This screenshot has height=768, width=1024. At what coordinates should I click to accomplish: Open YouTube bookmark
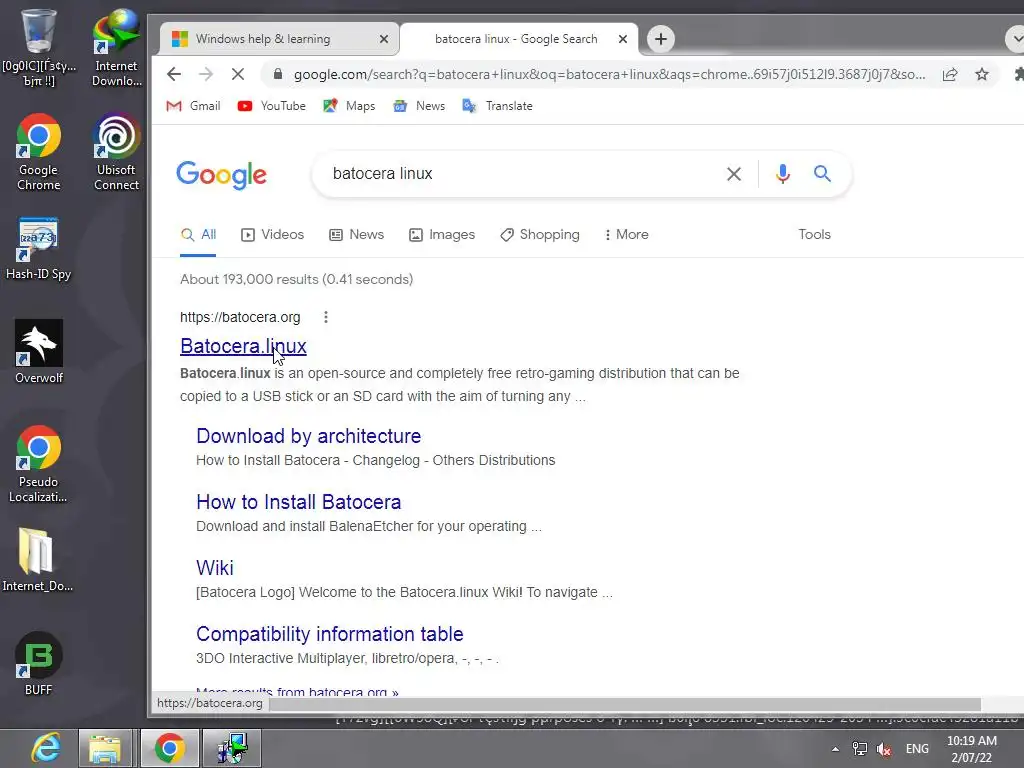[271, 106]
